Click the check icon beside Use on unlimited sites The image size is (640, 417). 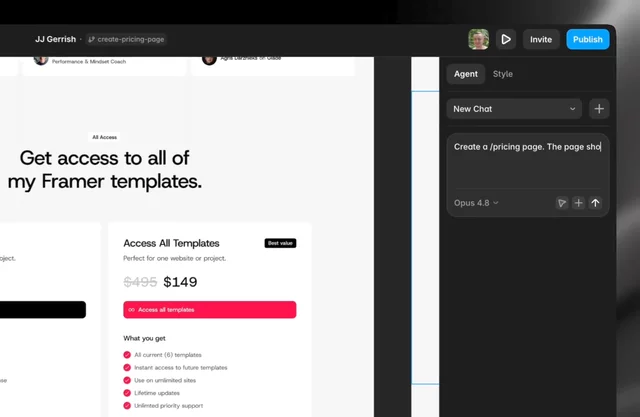point(127,380)
